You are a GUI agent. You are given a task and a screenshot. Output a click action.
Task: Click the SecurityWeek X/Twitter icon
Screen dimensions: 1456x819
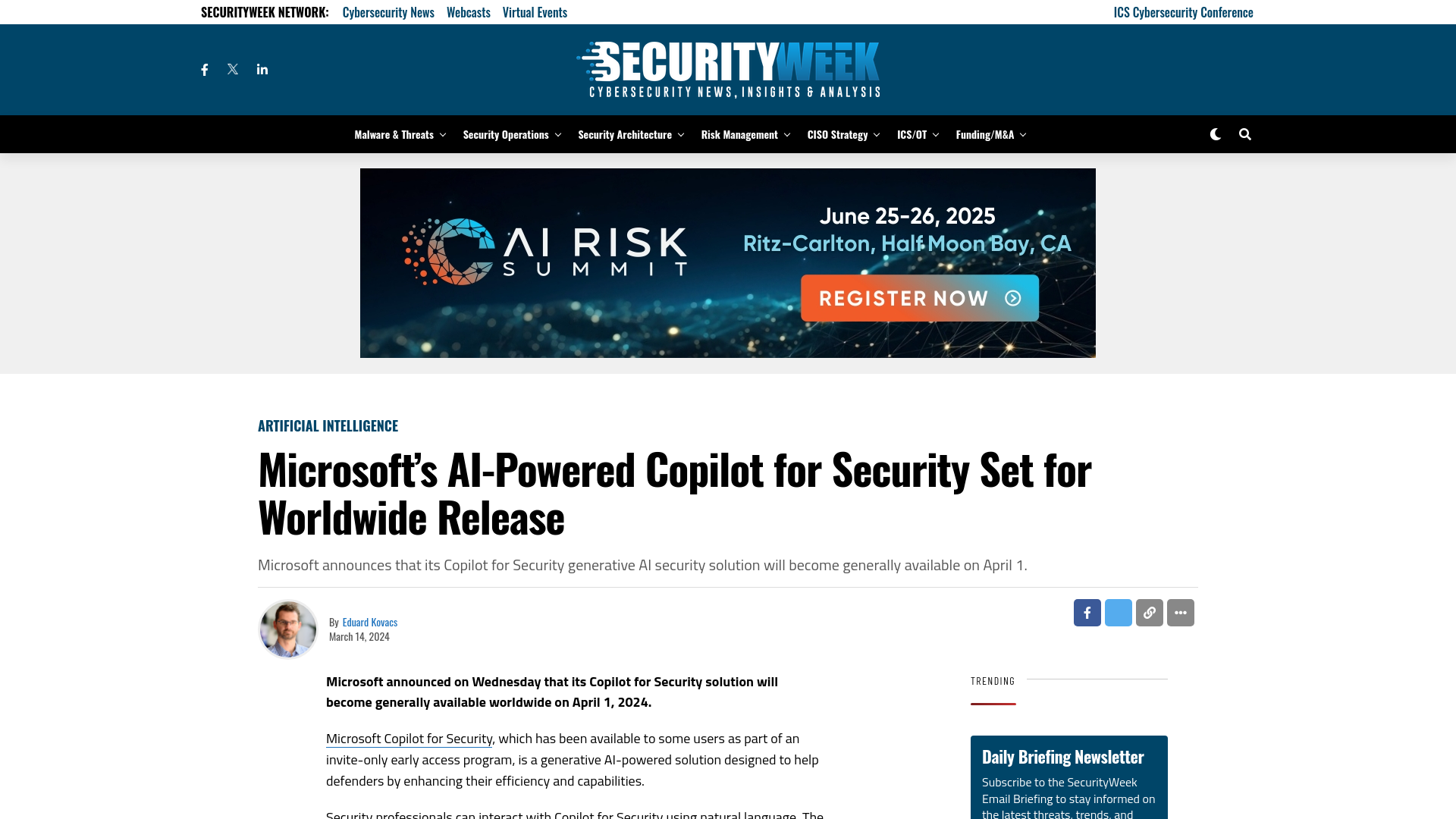click(x=232, y=69)
